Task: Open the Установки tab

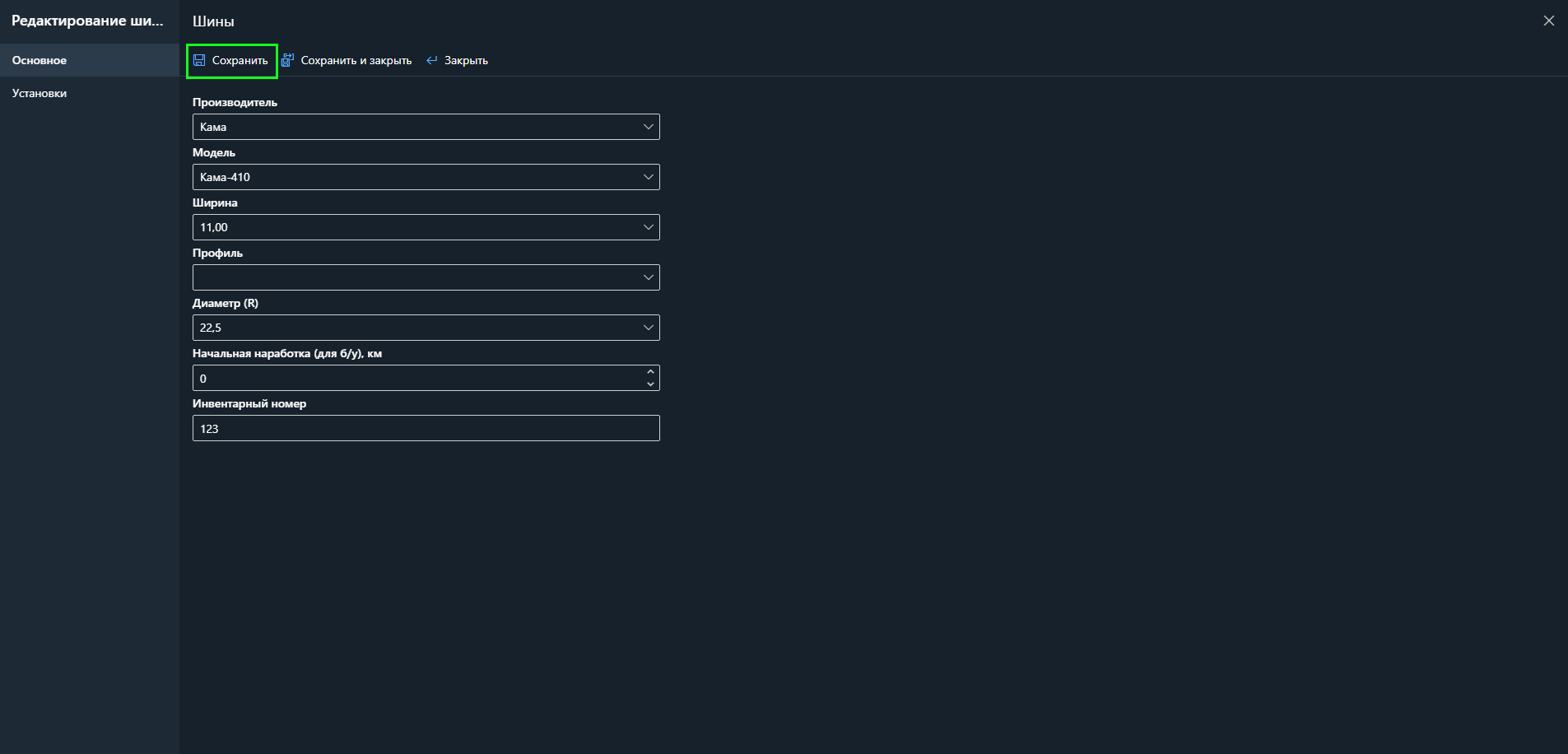Action: point(40,93)
